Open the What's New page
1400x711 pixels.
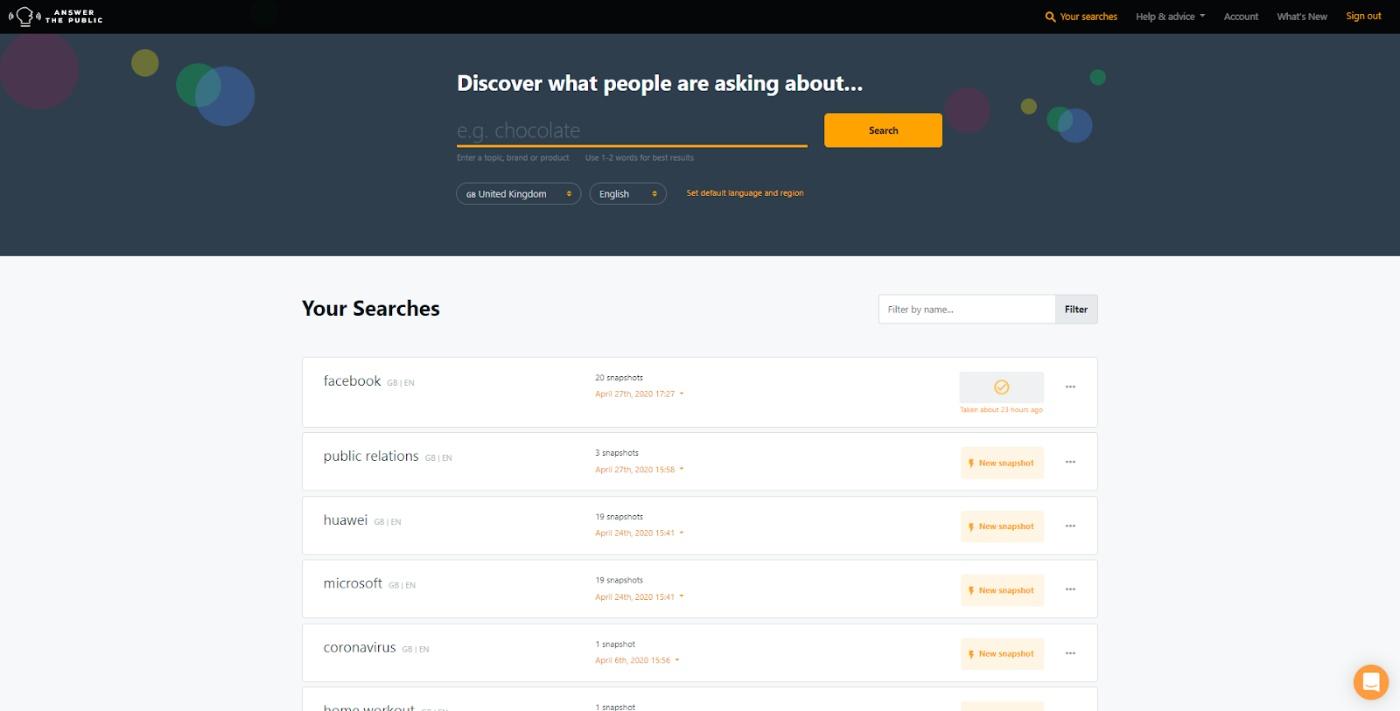pyautogui.click(x=1302, y=17)
